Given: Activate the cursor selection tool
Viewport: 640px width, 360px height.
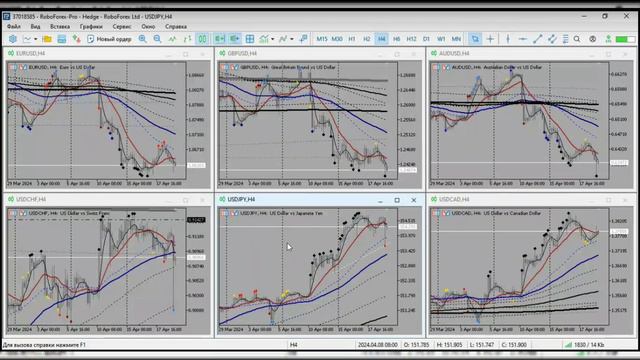Looking at the screenshot, I should tap(475, 39).
